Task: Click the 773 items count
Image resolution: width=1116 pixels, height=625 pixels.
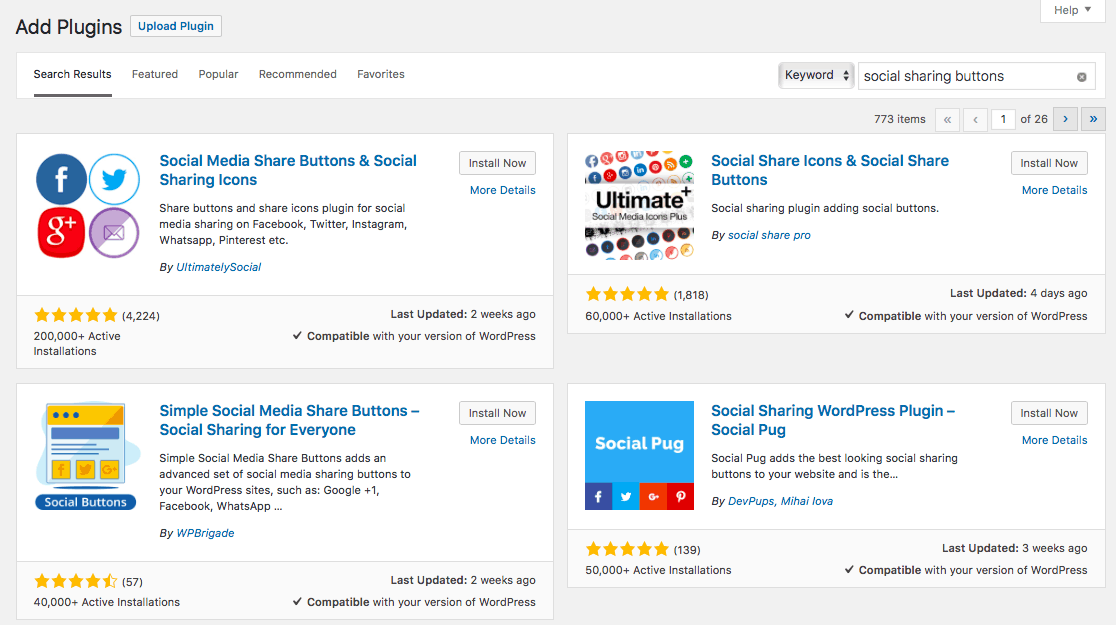Action: [900, 120]
